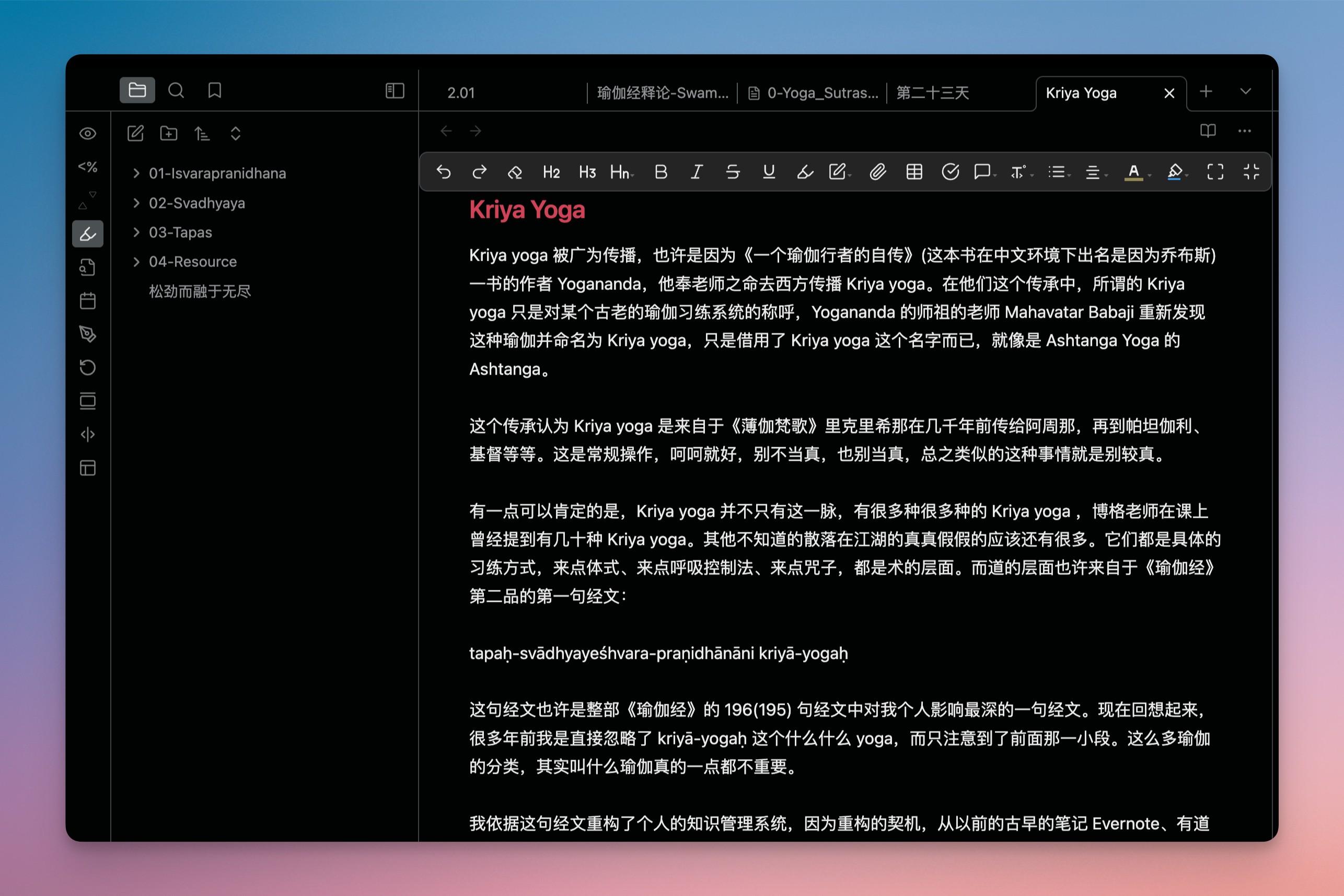Click the circular history icon in the ribbon
1344x896 pixels.
point(87,367)
